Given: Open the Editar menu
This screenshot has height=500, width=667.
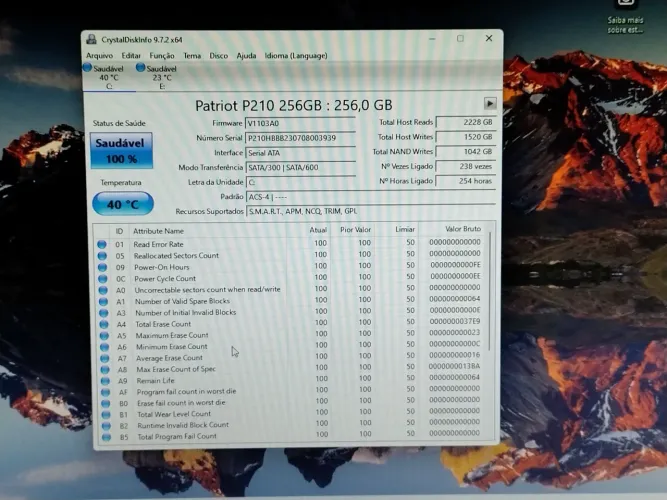Looking at the screenshot, I should point(131,56).
